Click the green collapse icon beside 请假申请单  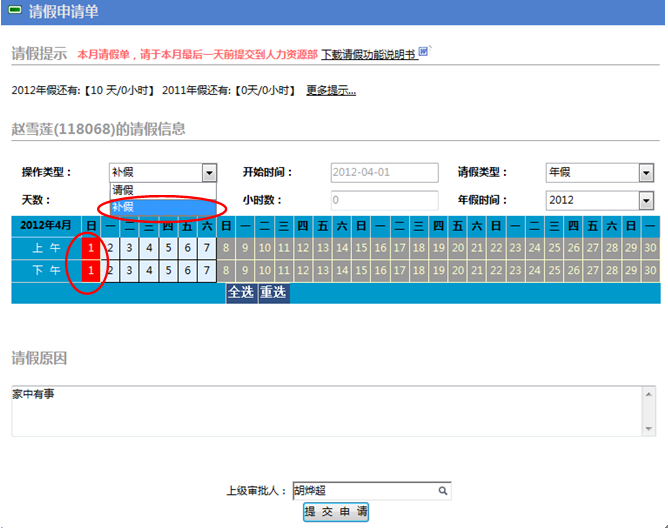click(15, 10)
